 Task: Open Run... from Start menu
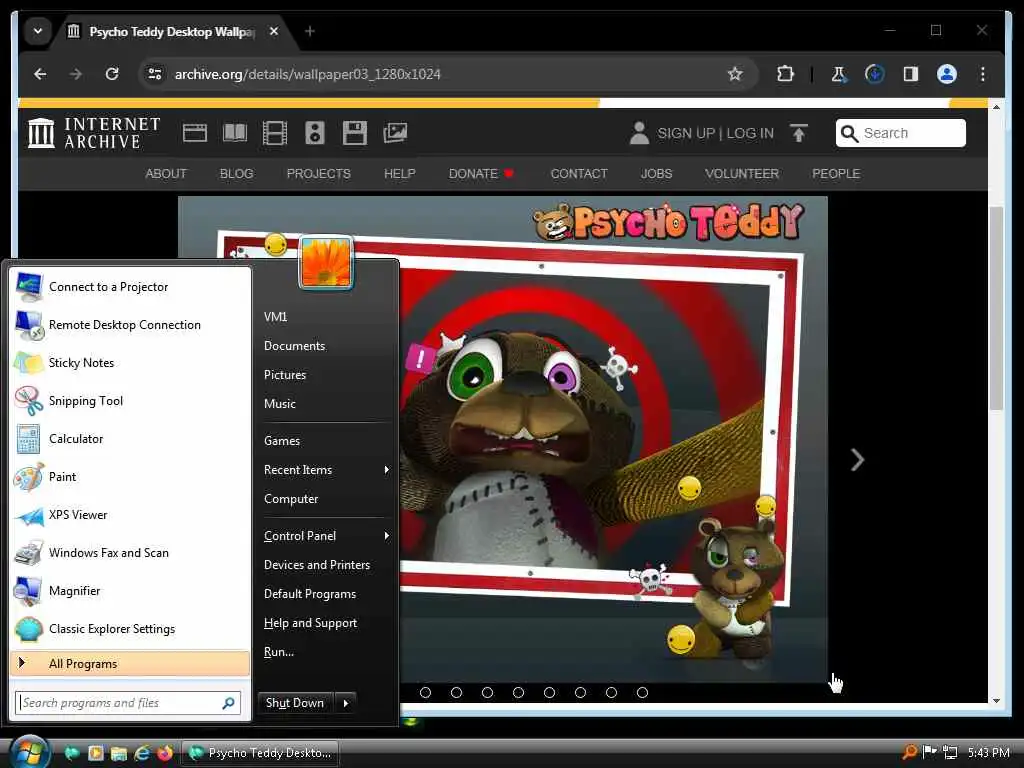coord(279,652)
